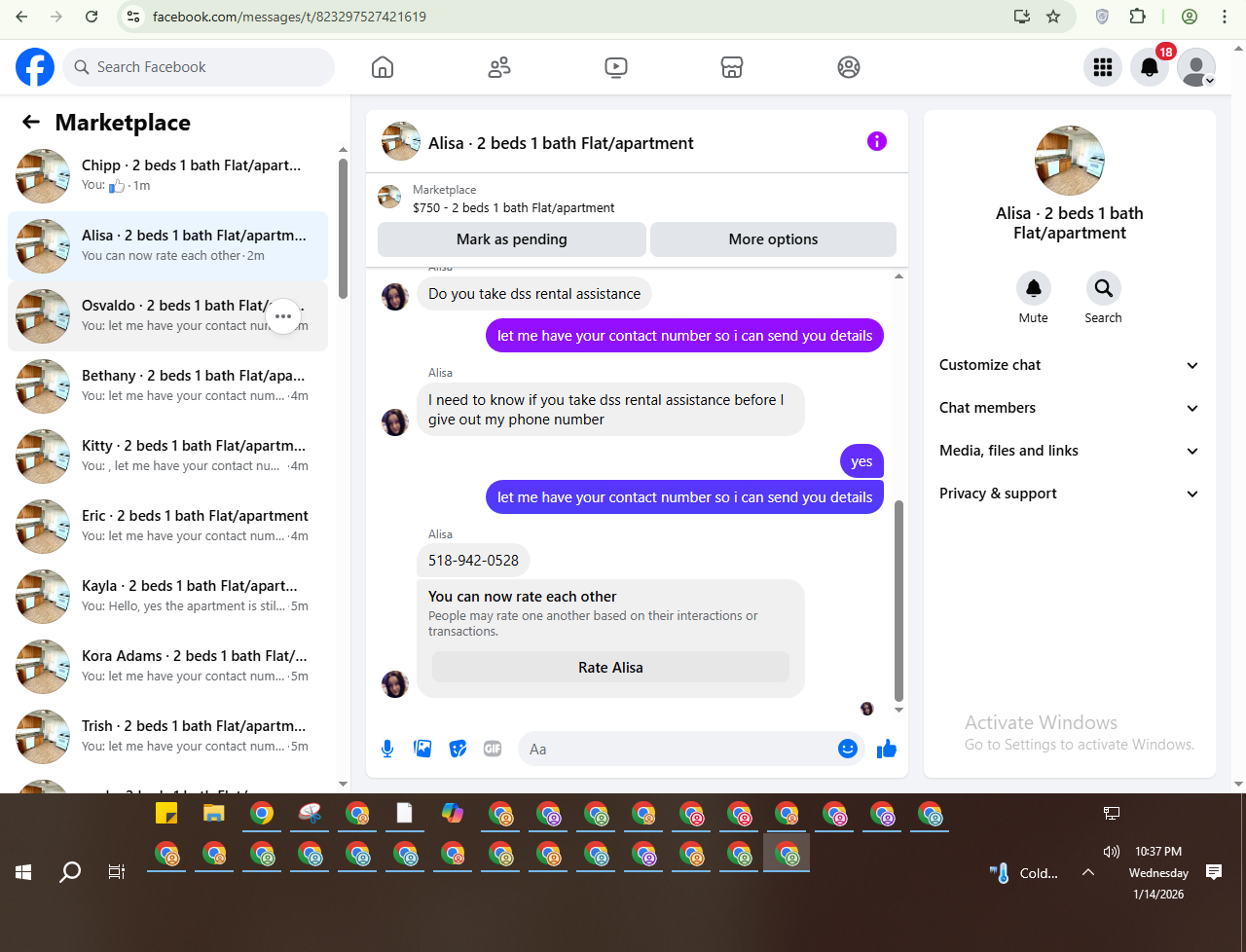The image size is (1246, 952).
Task: Open the account profile avatar menu
Action: [x=1196, y=67]
